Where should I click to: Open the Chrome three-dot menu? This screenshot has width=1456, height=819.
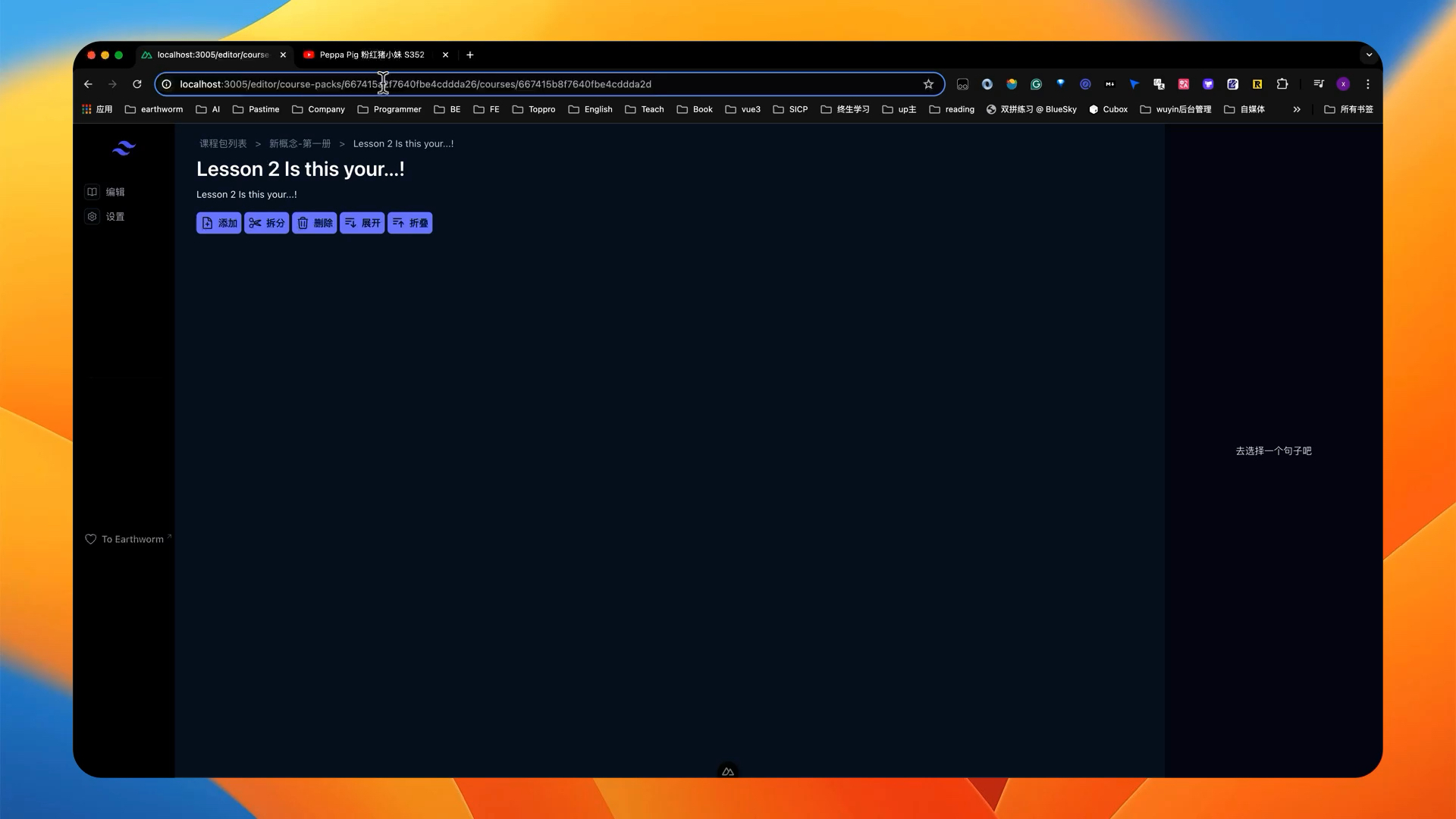1368,84
